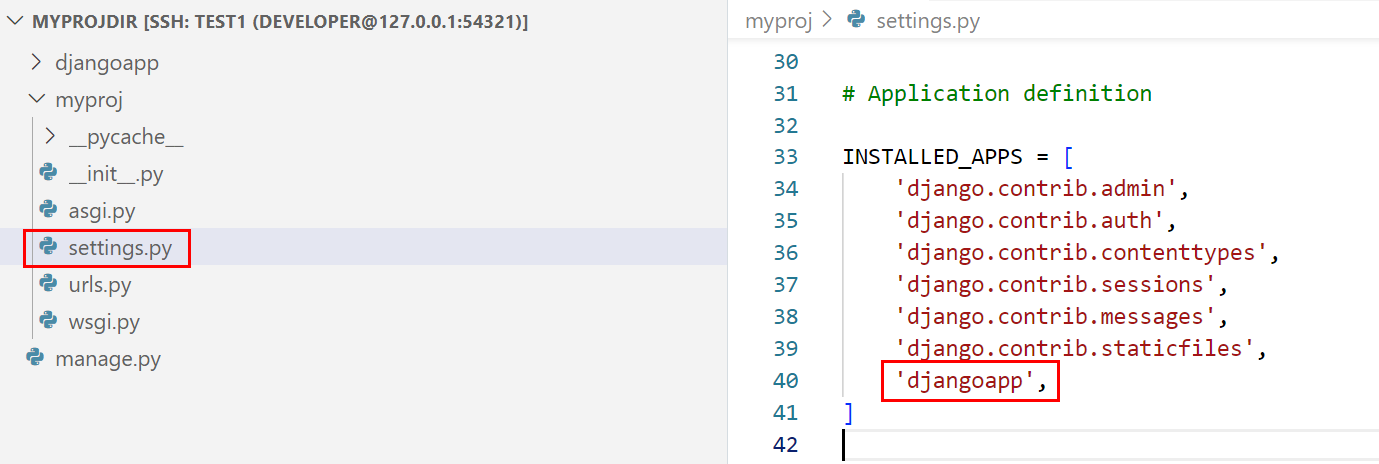Expand the djangoapp folder chevron

click(36, 63)
